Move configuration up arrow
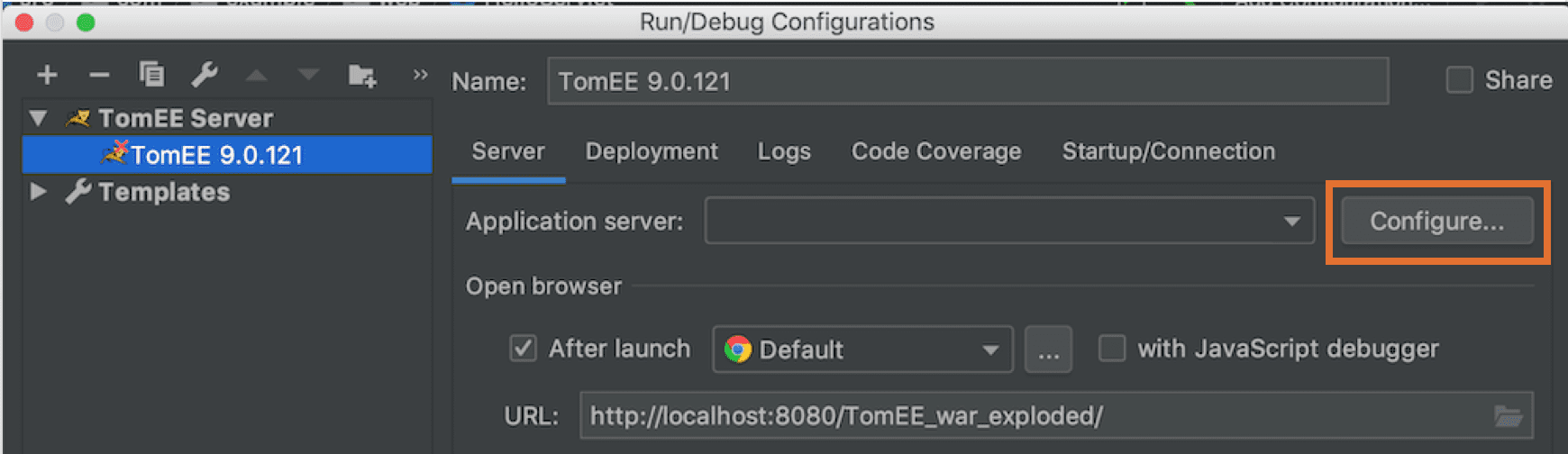1568x454 pixels. click(256, 76)
